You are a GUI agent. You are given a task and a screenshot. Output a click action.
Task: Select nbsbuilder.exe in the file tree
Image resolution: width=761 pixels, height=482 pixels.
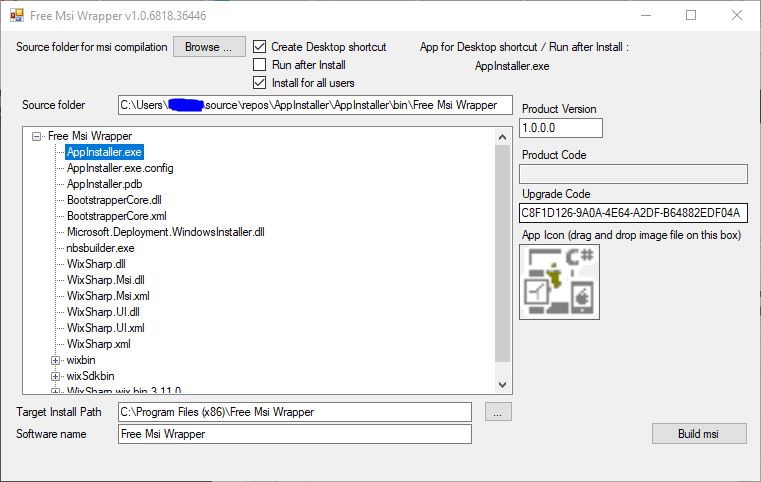tap(100, 248)
